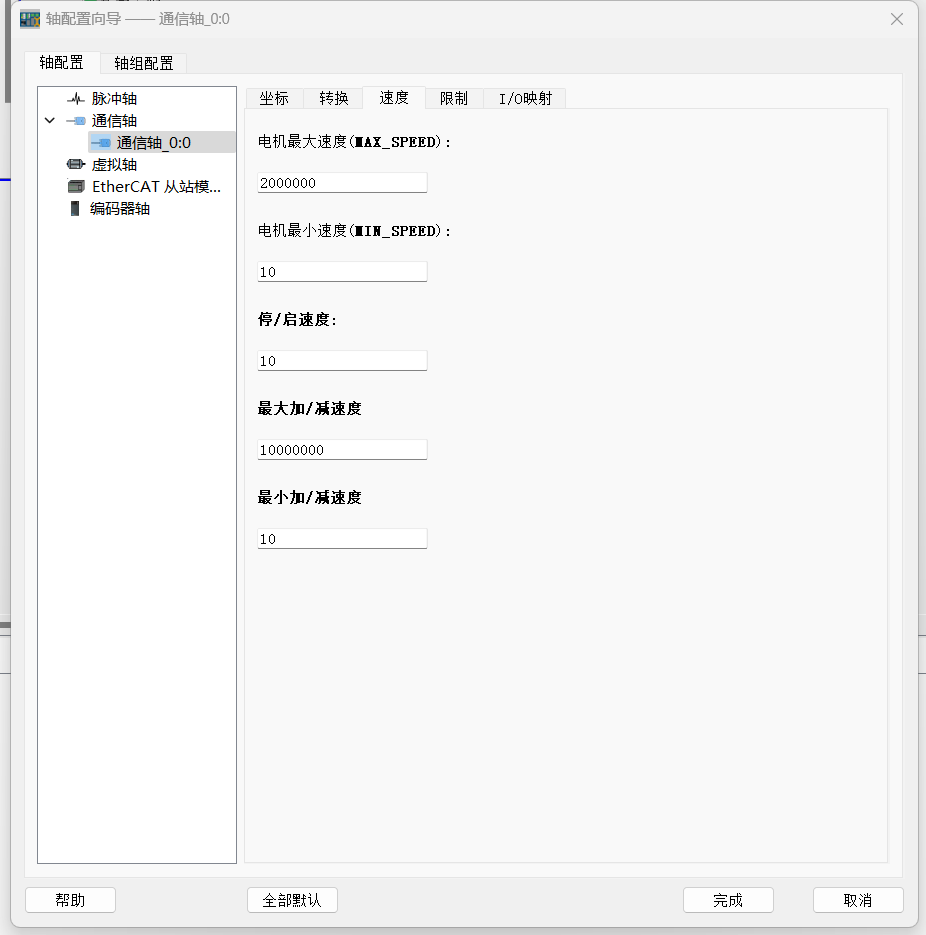Click the 停/启速度 input field
The height and width of the screenshot is (935, 926).
[x=342, y=361]
